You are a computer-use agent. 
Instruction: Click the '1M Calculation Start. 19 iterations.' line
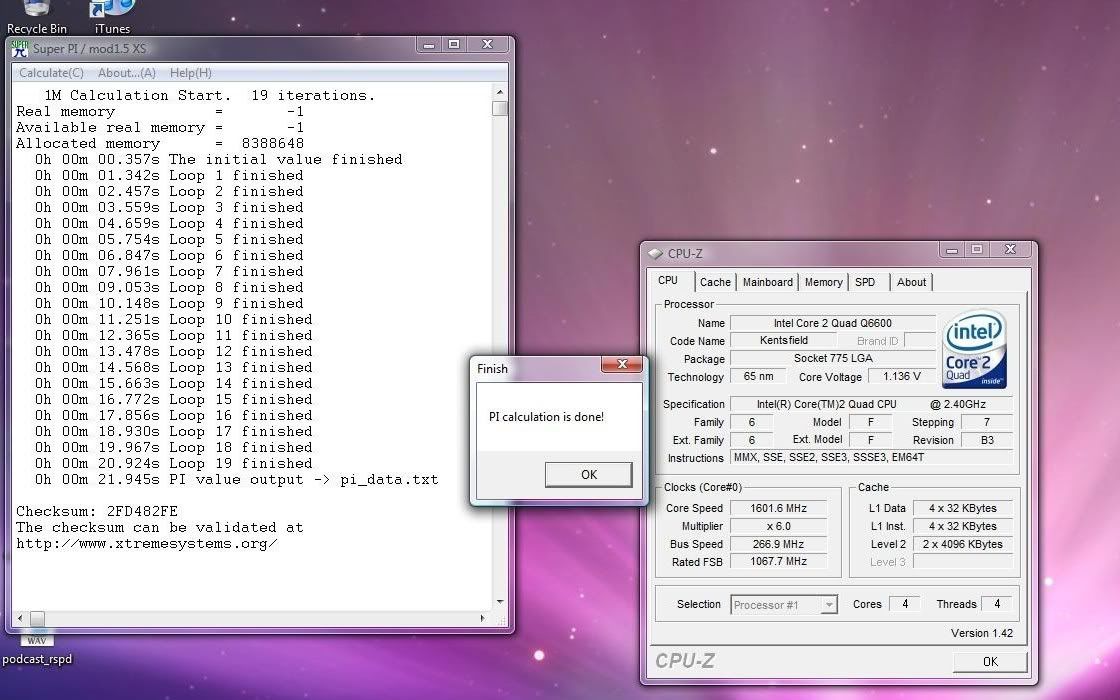(209, 96)
